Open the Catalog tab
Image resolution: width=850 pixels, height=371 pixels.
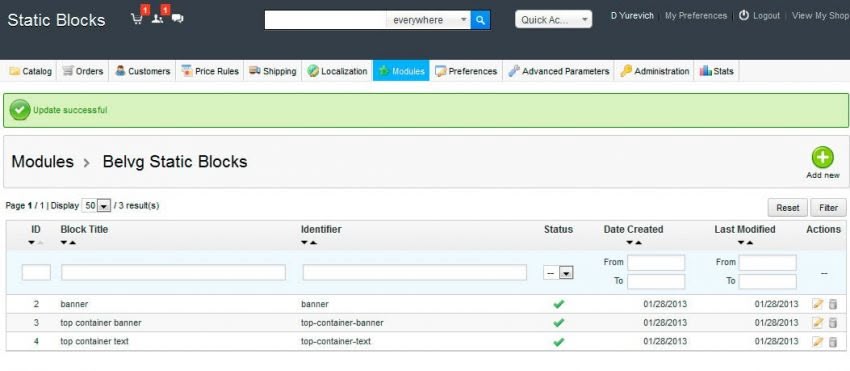pyautogui.click(x=31, y=71)
